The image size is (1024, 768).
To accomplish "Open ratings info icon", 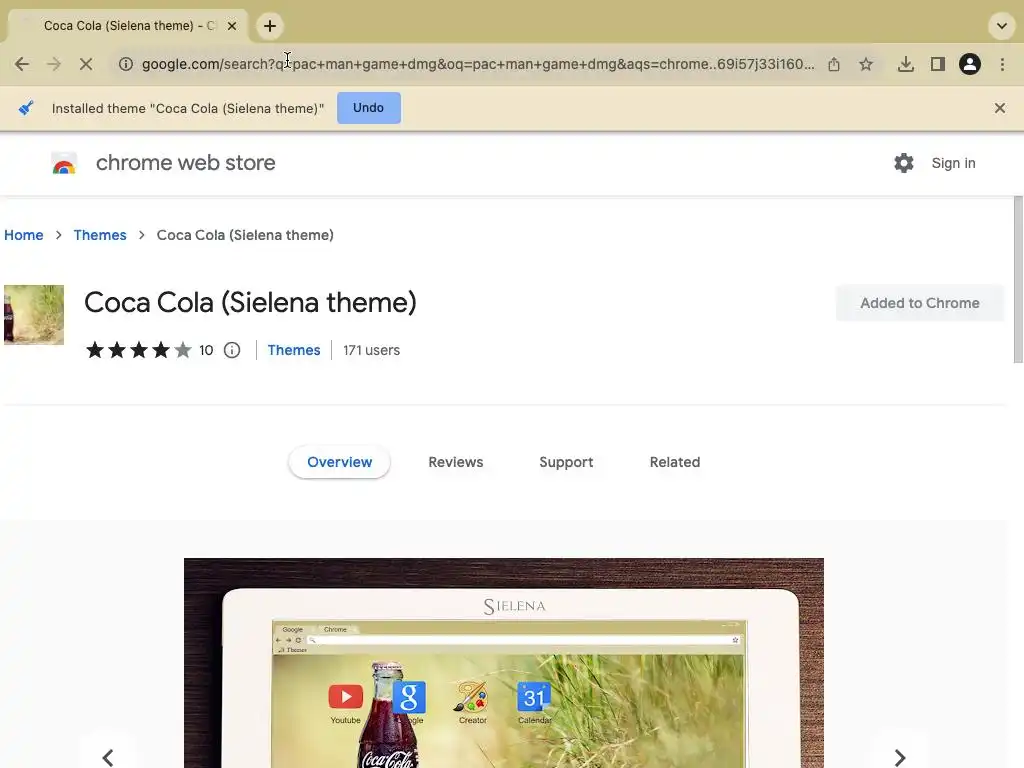I will 232,351.
